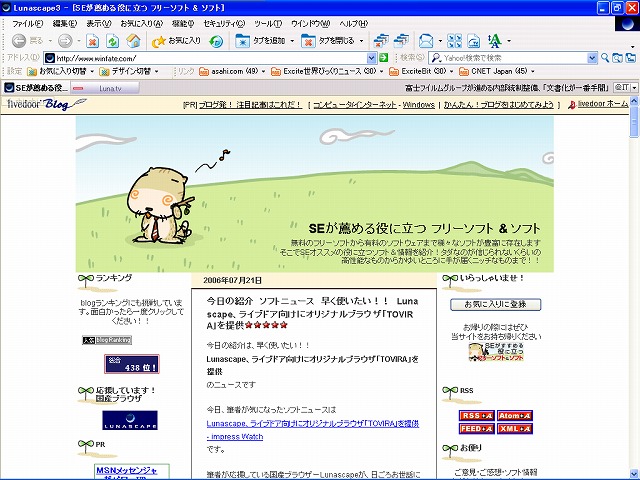
Task: Click the Atom+A feed badge
Action: pos(515,416)
